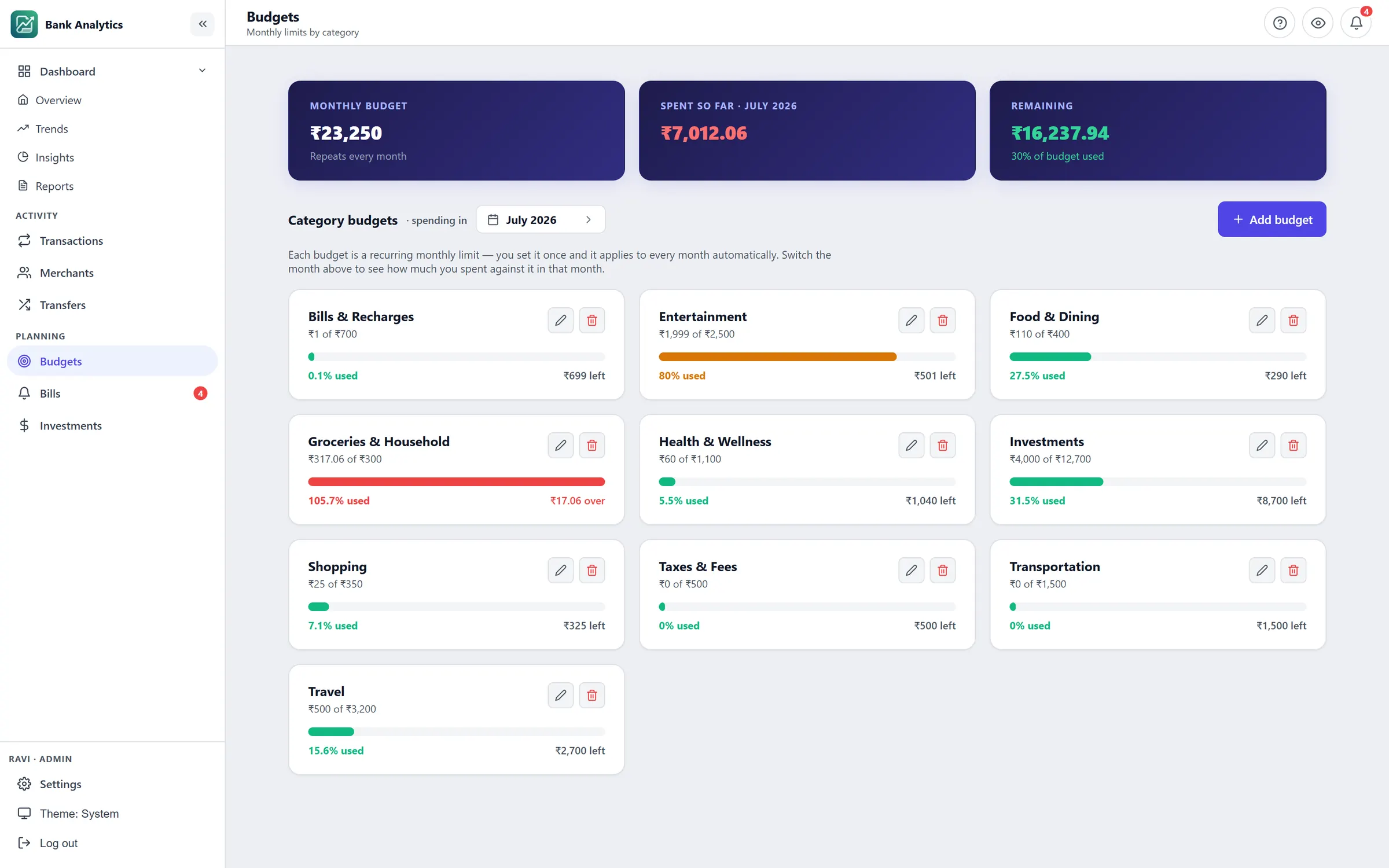The image size is (1389, 868).
Task: Open the help icon in header
Action: pos(1279,23)
